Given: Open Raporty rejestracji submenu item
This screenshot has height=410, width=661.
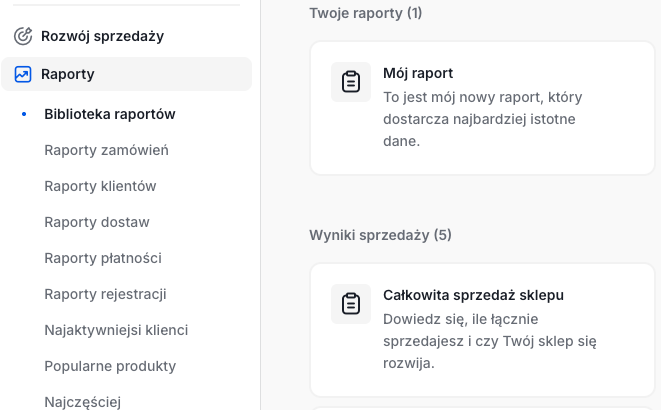Looking at the screenshot, I should point(105,294).
